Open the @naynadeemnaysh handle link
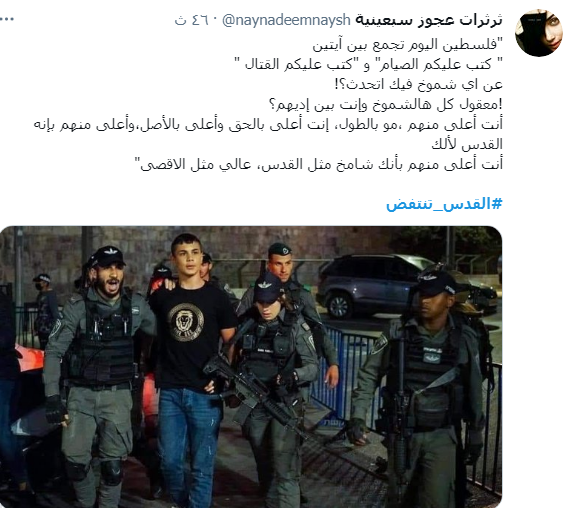Viewport: 566px width, 508px height. coord(286,20)
